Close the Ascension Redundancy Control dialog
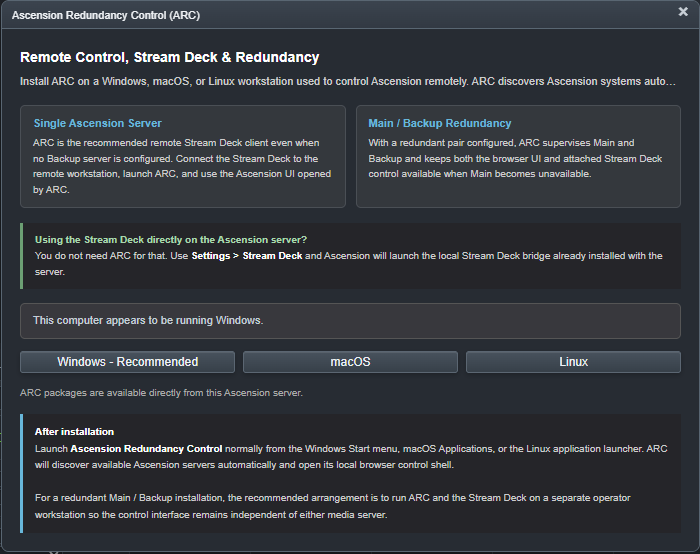This screenshot has width=700, height=554. click(683, 12)
